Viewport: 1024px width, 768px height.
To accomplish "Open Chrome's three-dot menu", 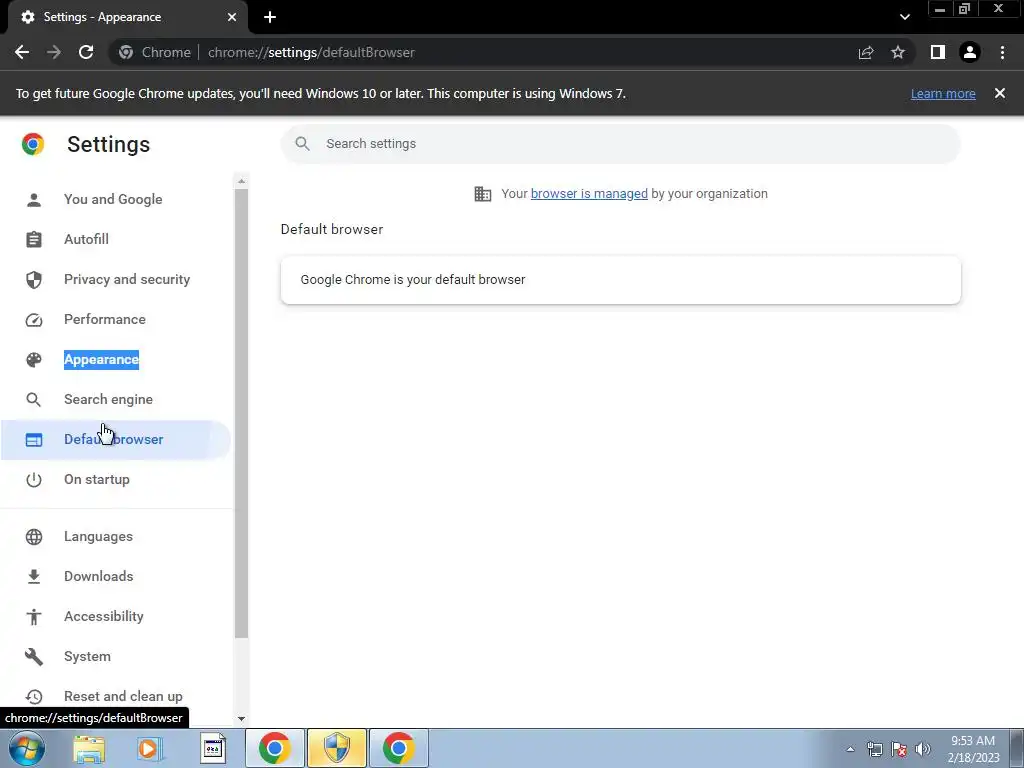I will tap(1002, 52).
